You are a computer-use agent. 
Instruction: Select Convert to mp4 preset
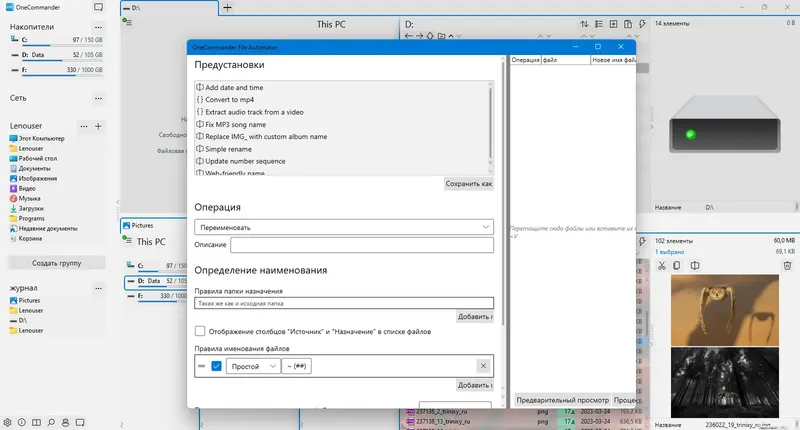click(x=229, y=100)
